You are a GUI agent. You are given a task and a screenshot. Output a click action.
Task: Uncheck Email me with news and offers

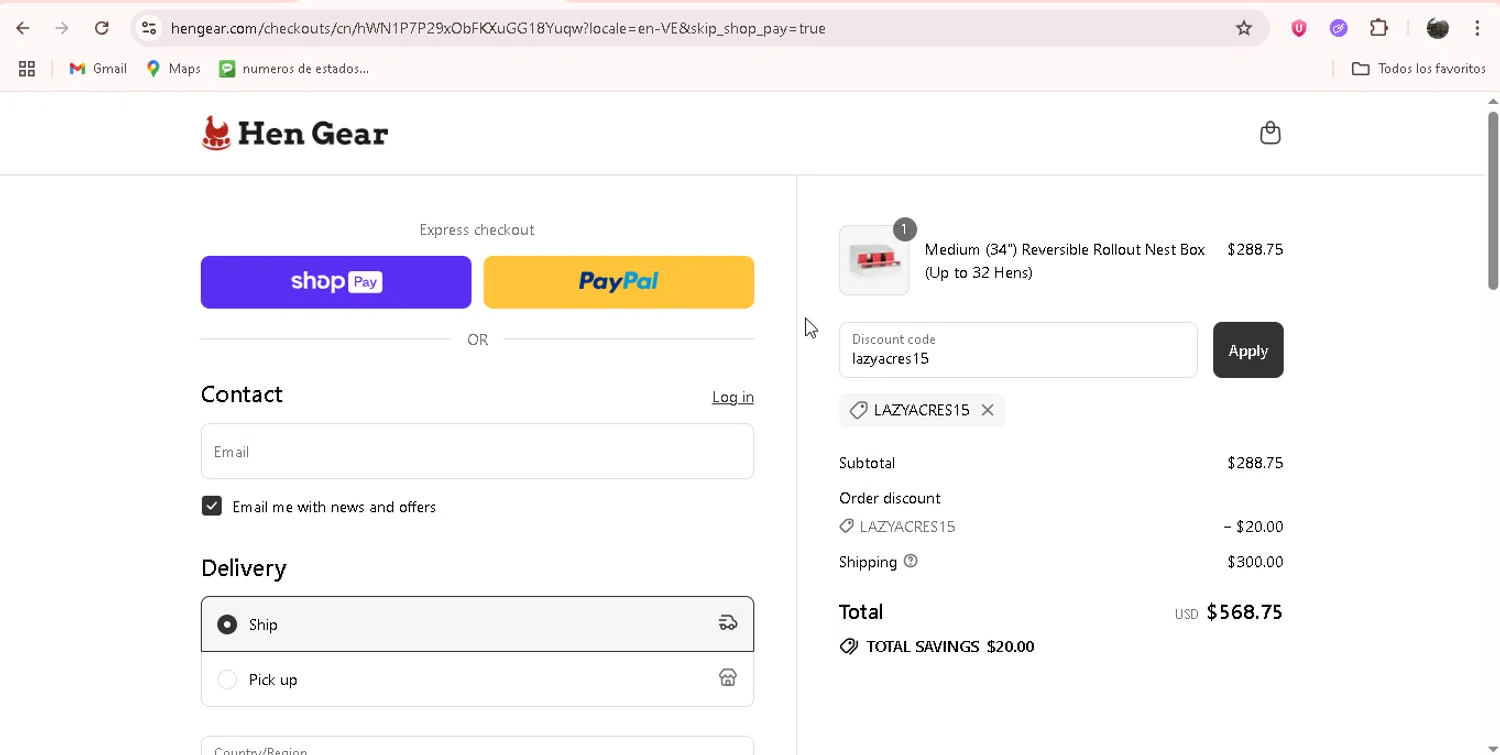coord(212,506)
